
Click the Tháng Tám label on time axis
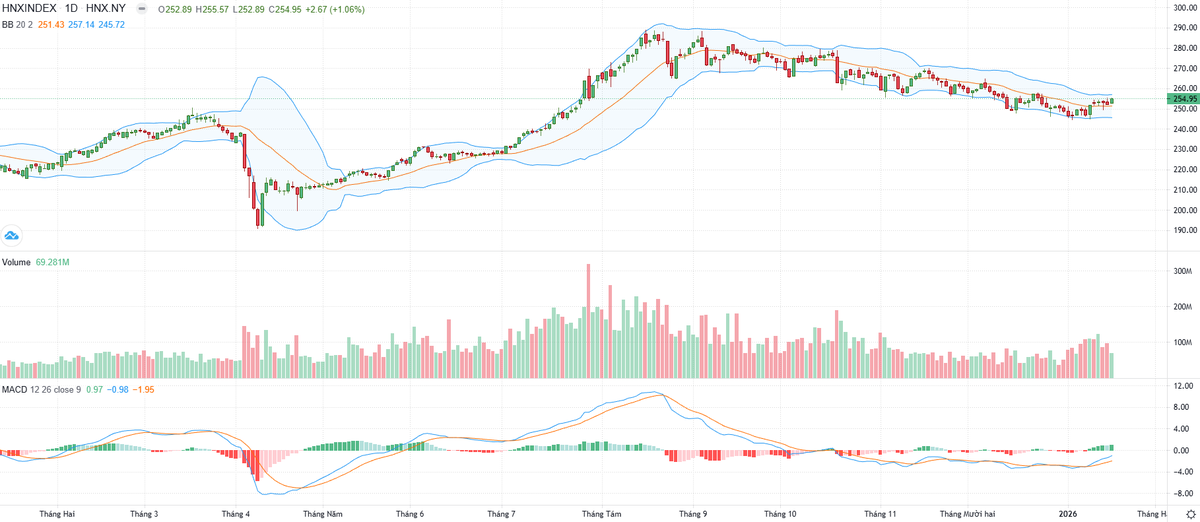(x=600, y=513)
